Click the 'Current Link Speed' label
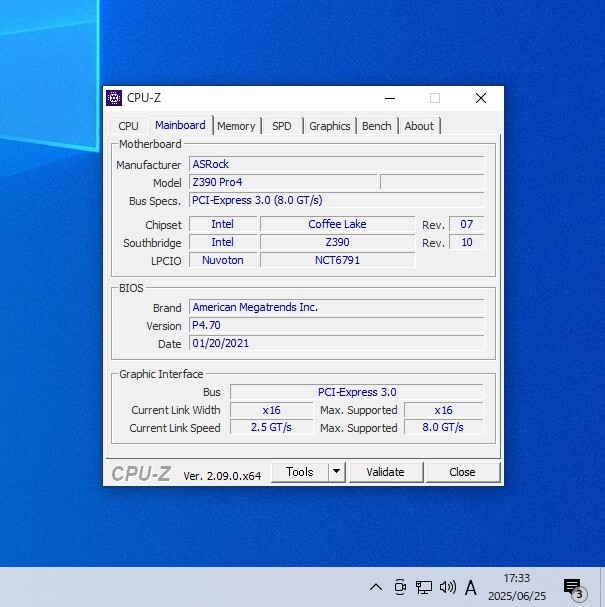The width and height of the screenshot is (605, 607). [175, 428]
